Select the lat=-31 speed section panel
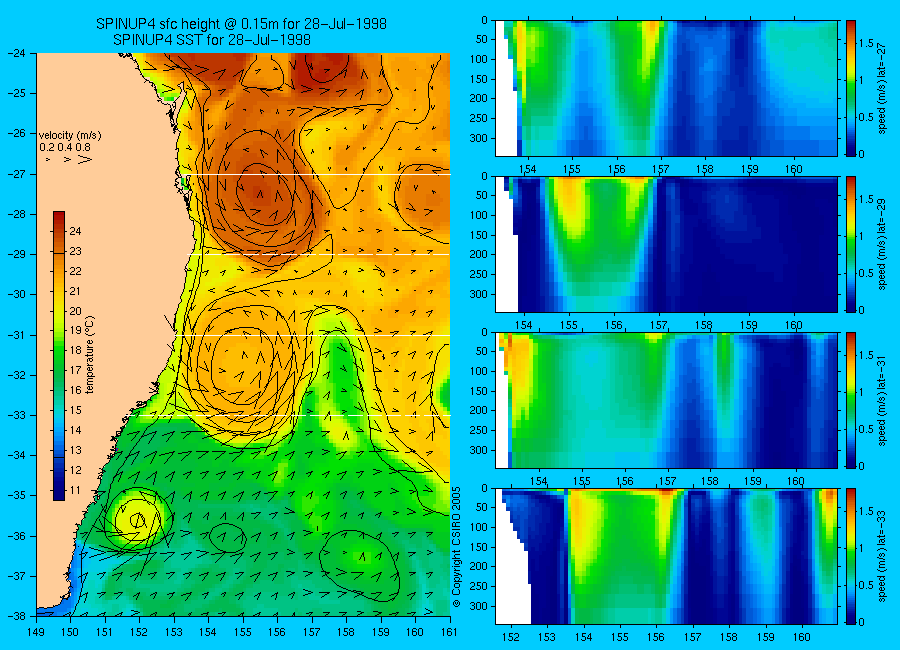900x650 pixels. (666, 400)
